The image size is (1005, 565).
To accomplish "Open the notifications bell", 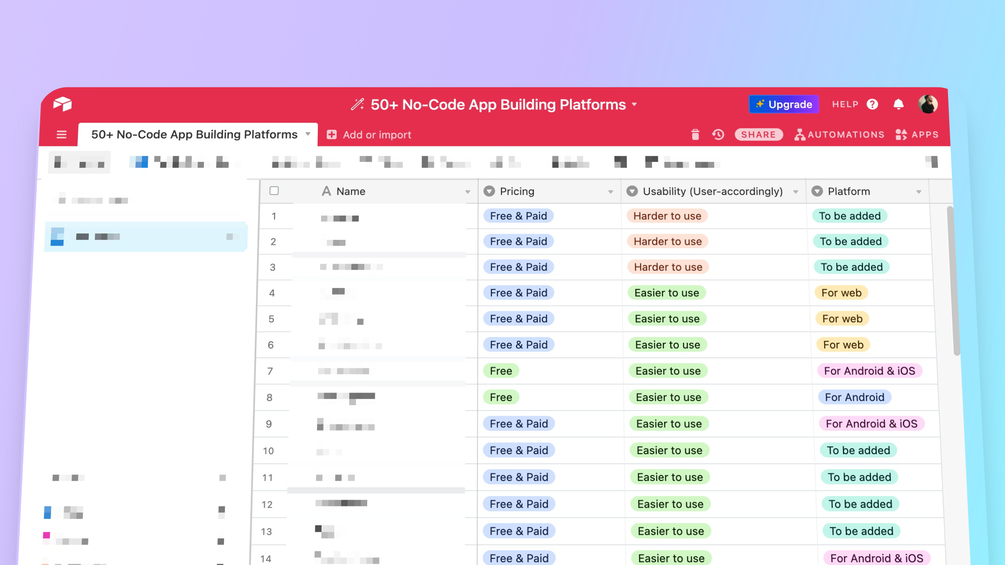I will point(899,104).
